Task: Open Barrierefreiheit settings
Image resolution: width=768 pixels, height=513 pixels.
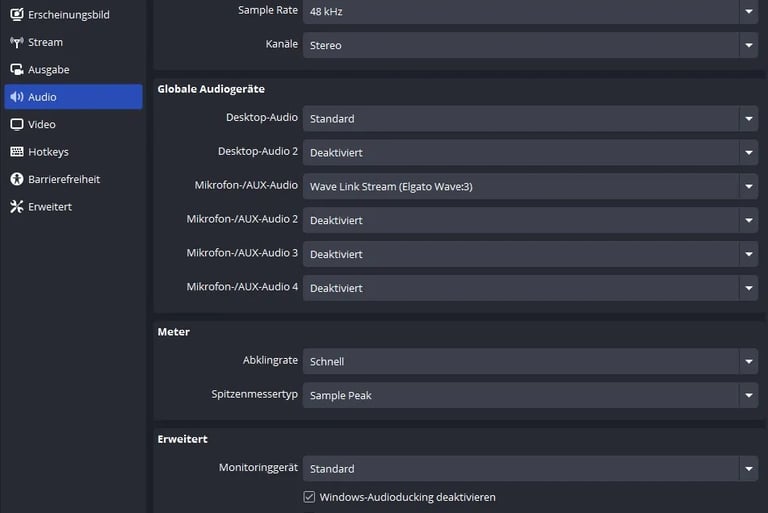Action: (x=73, y=179)
